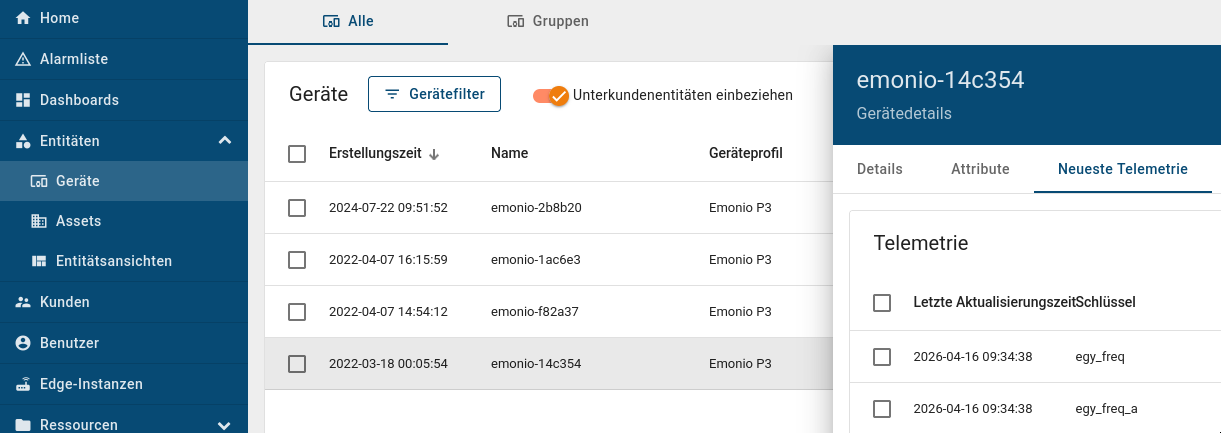Screen dimensions: 1221x433
Task: Toggle Unterkundenentitäten einbeziehen switch
Action: (x=551, y=95)
